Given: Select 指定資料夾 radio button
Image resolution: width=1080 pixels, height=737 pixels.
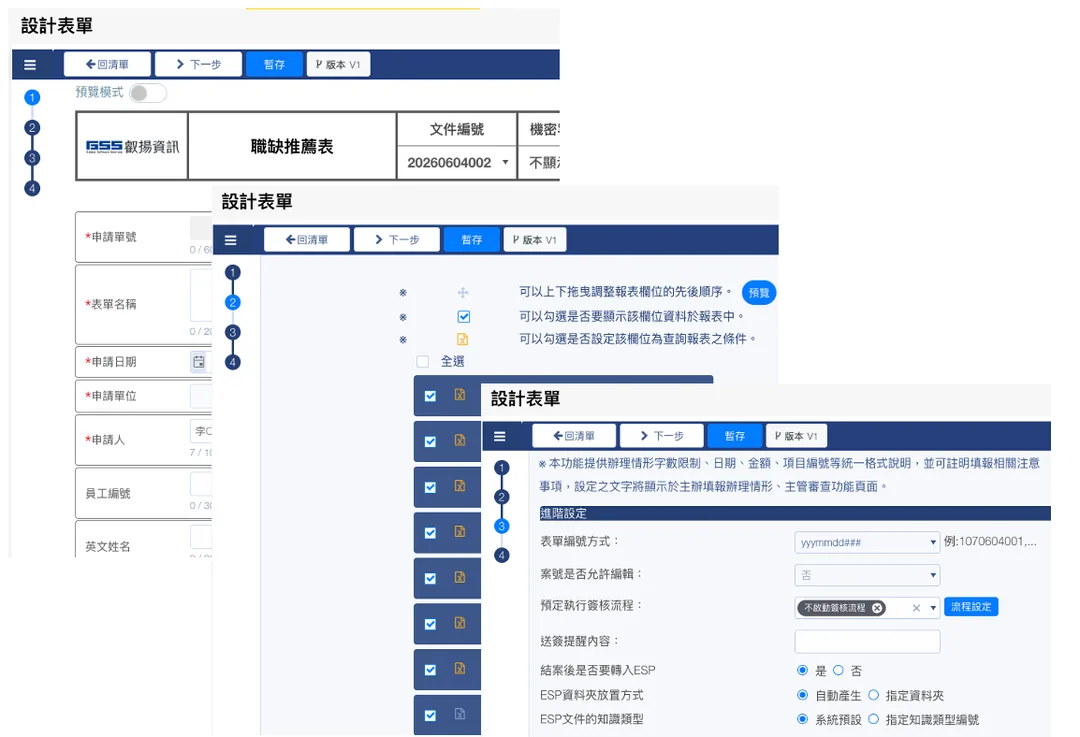Looking at the screenshot, I should click(873, 695).
